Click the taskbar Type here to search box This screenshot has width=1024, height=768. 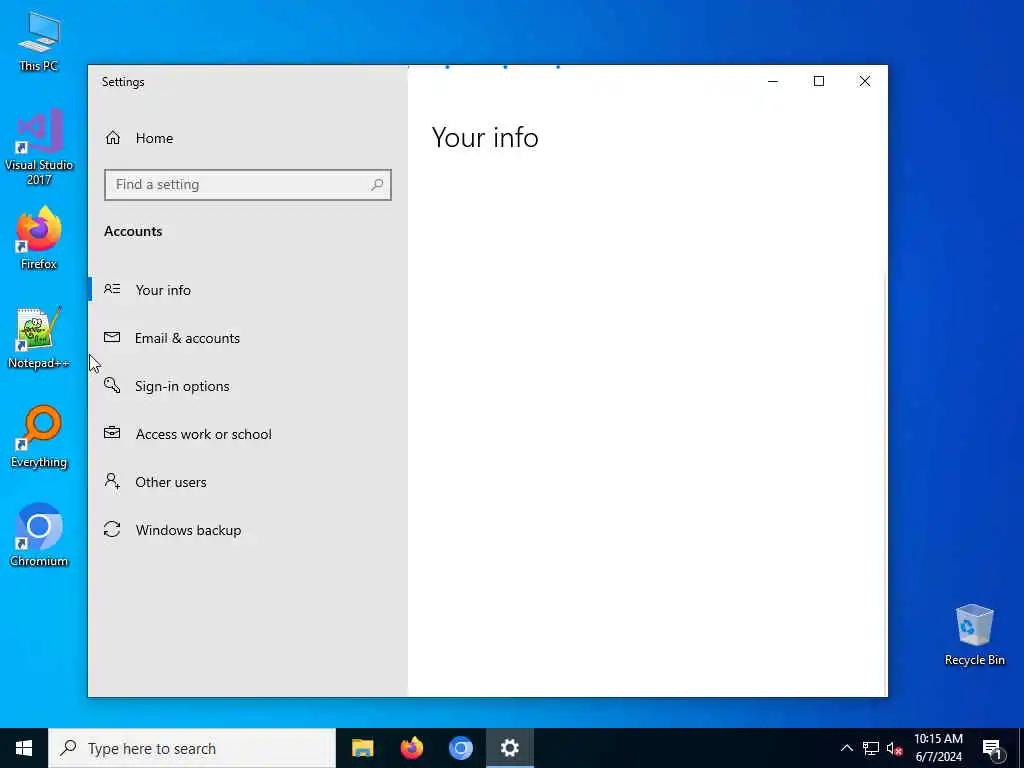[x=192, y=748]
